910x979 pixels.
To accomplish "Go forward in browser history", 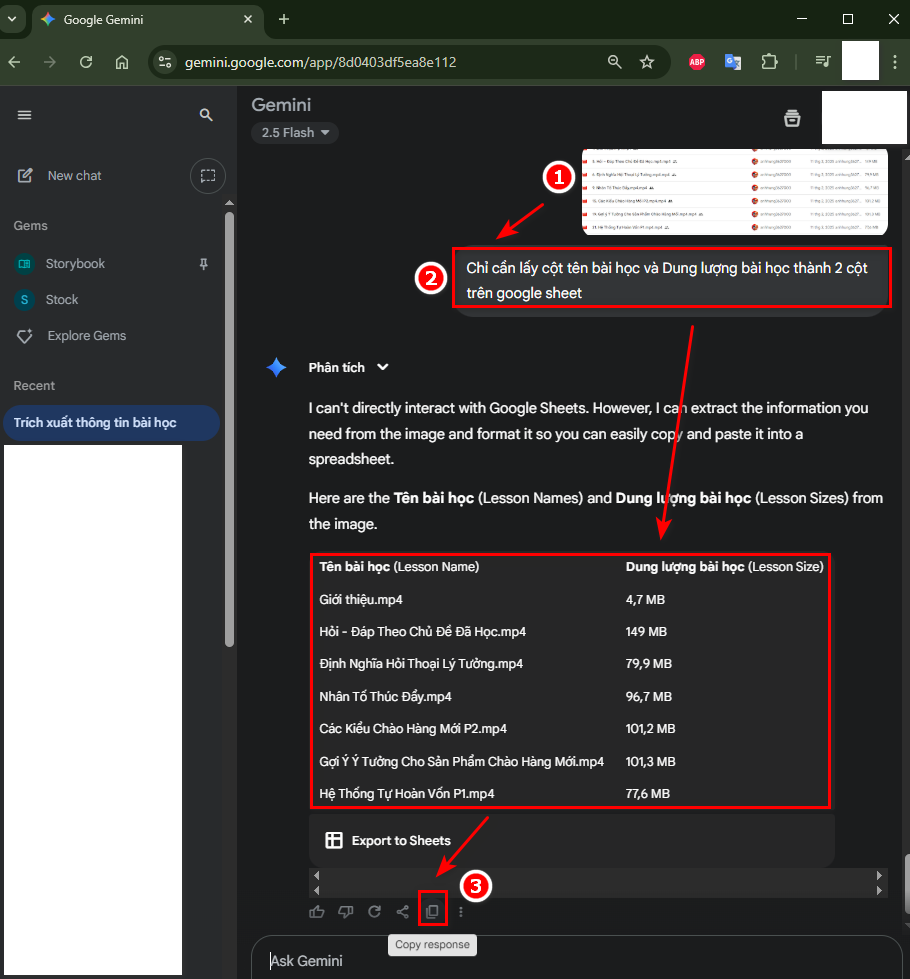I will (50, 62).
